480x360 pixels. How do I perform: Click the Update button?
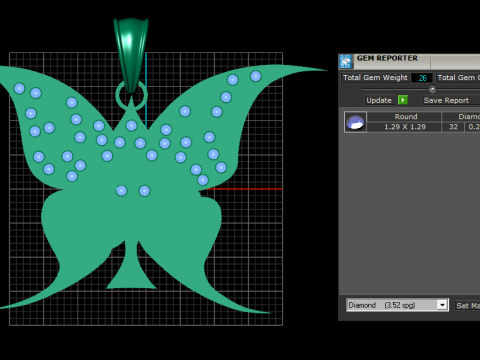point(379,100)
